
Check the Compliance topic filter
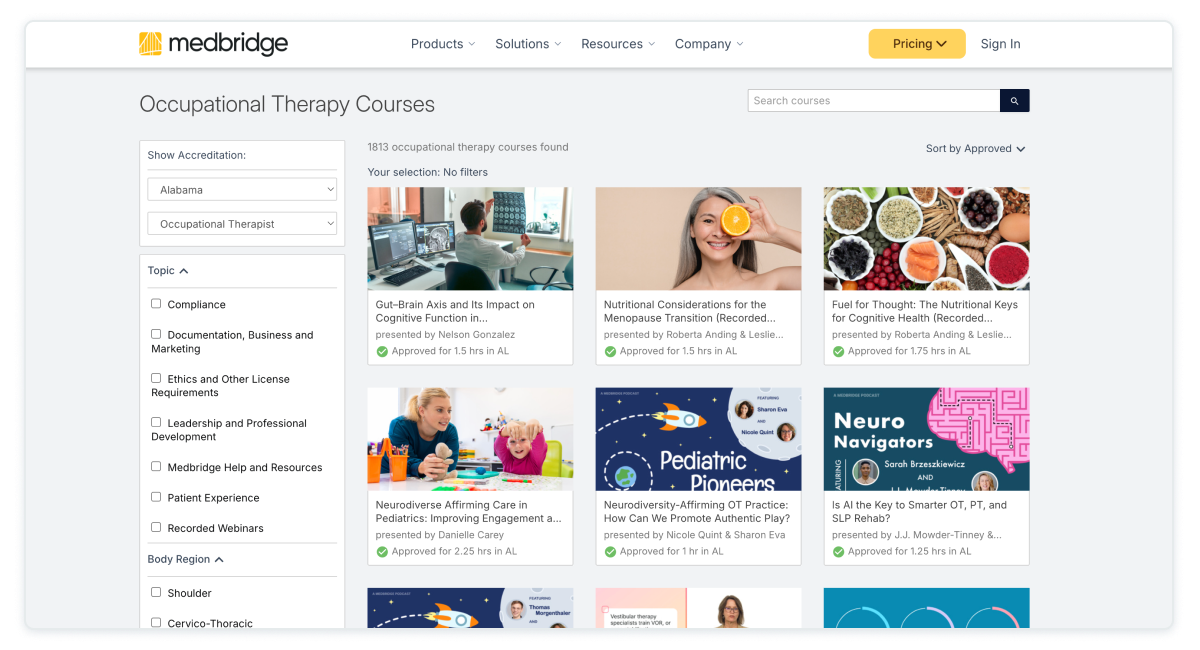(x=156, y=304)
